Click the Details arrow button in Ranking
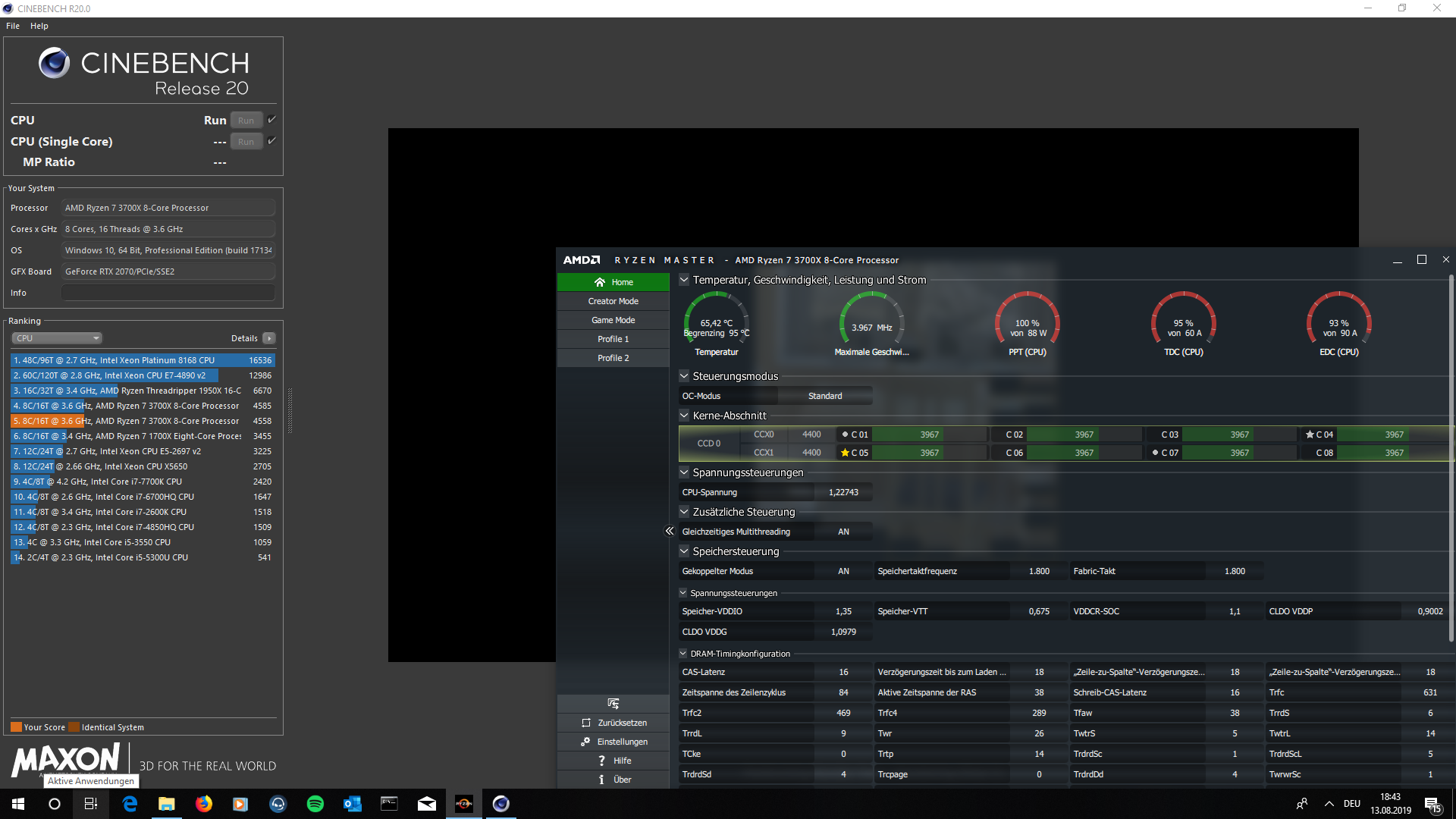The image size is (1456, 819). [x=269, y=338]
